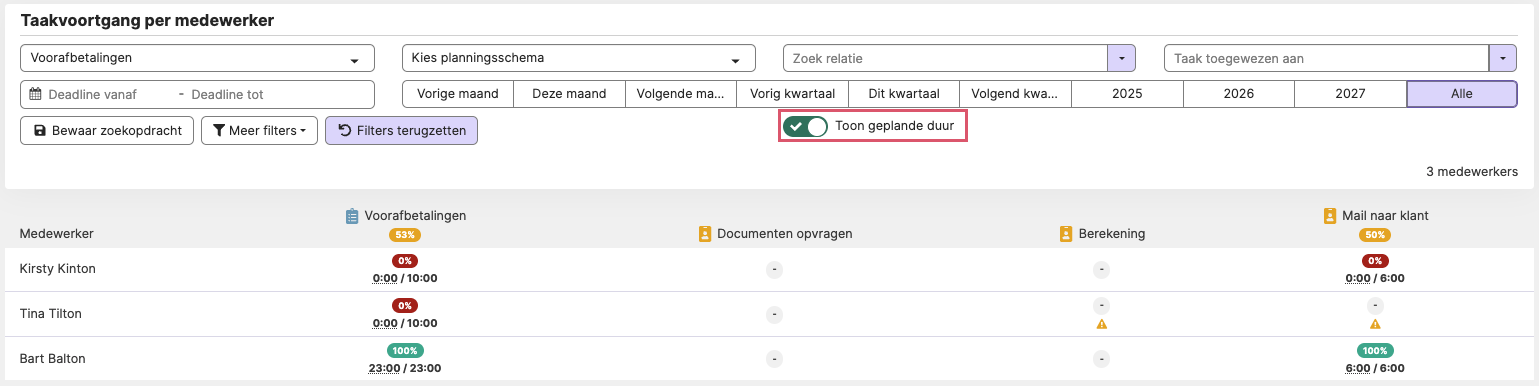Toggle the Toon geplande duur switch
Image resolution: width=1539 pixels, height=386 pixels.
[805, 127]
